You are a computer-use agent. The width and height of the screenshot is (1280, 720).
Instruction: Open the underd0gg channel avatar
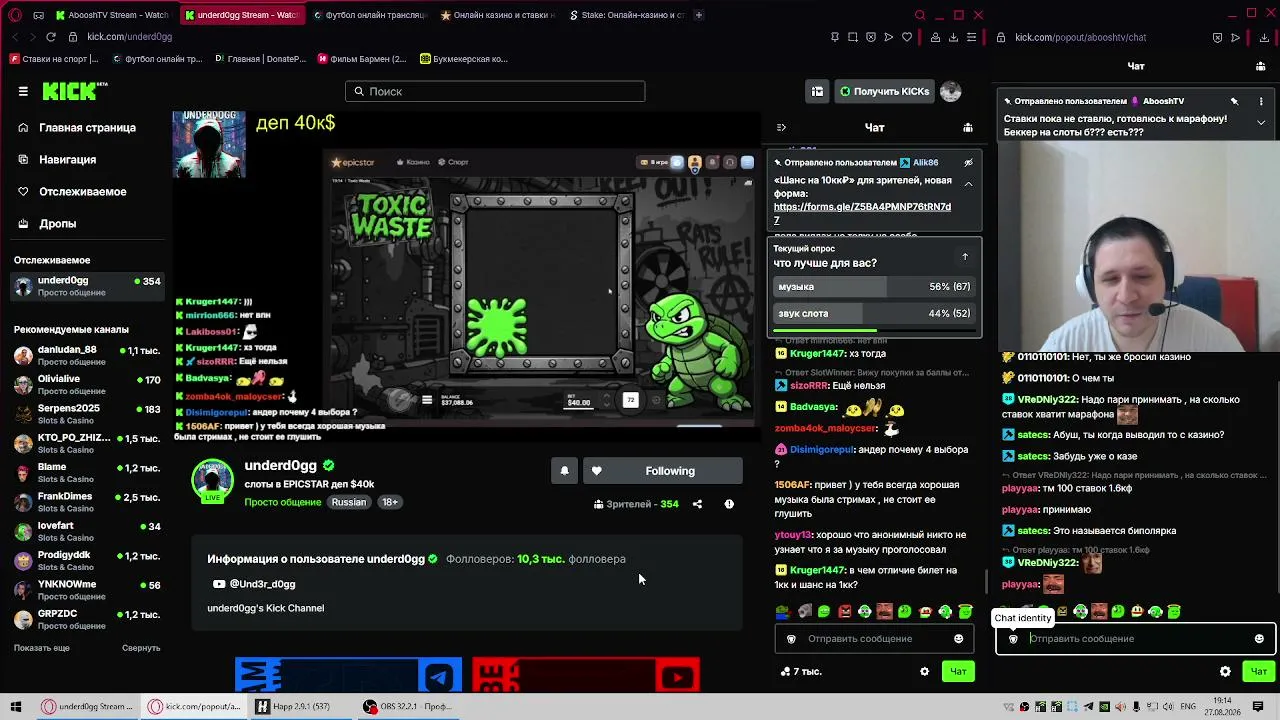click(212, 481)
